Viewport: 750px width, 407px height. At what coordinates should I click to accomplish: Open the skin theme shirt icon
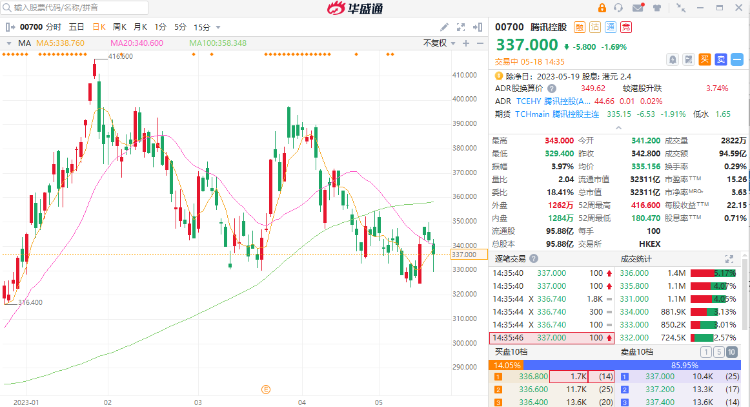pyautogui.click(x=657, y=8)
